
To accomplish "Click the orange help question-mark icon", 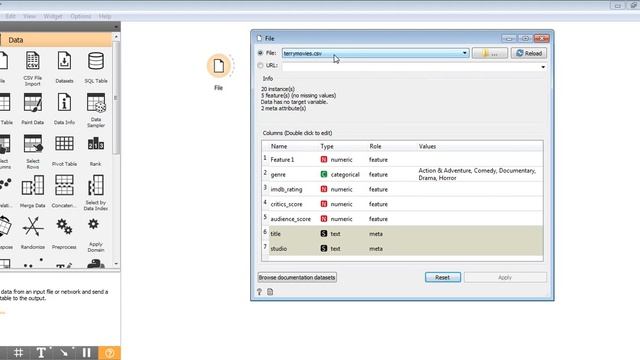I will [109, 353].
